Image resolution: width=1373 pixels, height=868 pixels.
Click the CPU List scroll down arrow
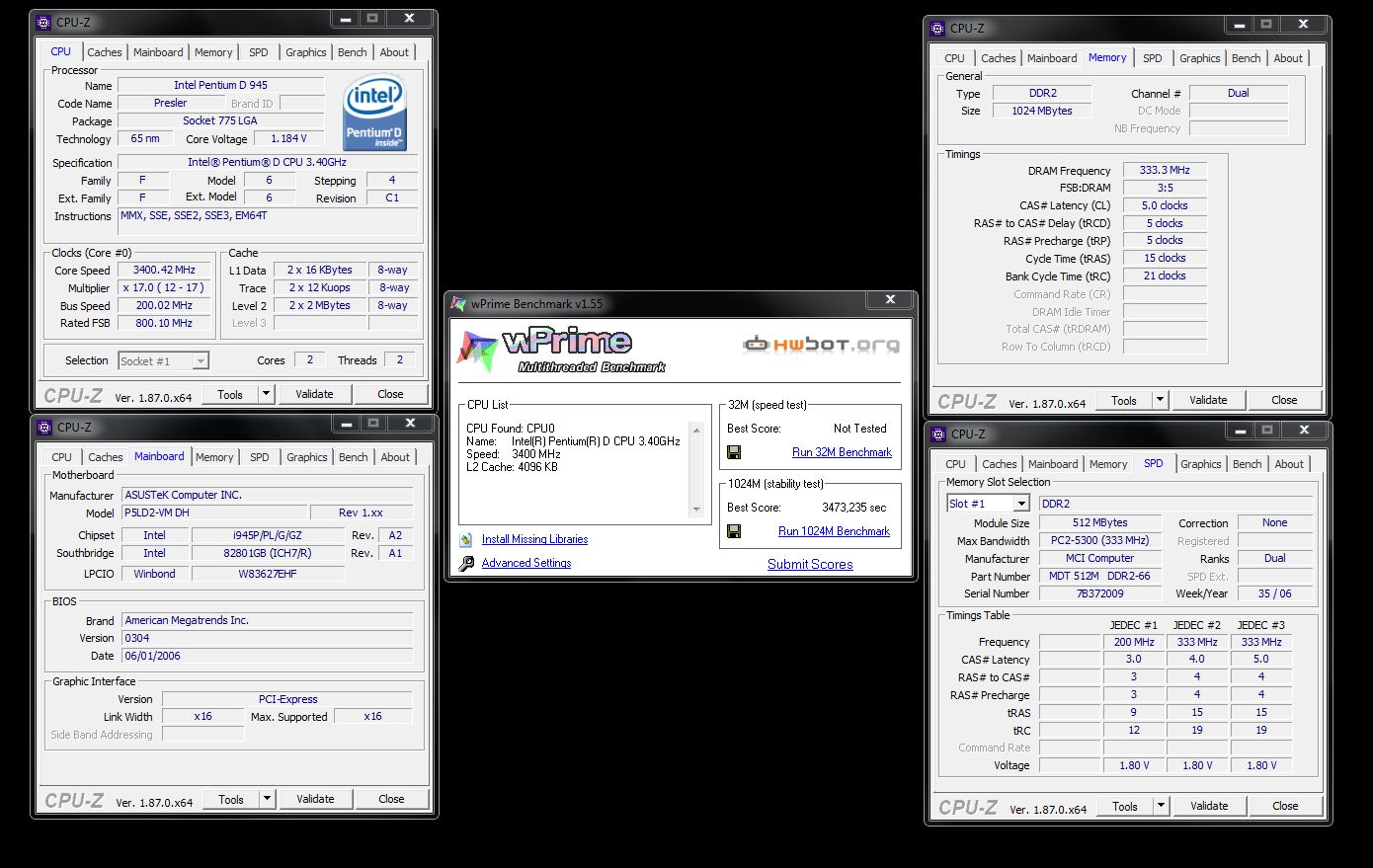696,510
